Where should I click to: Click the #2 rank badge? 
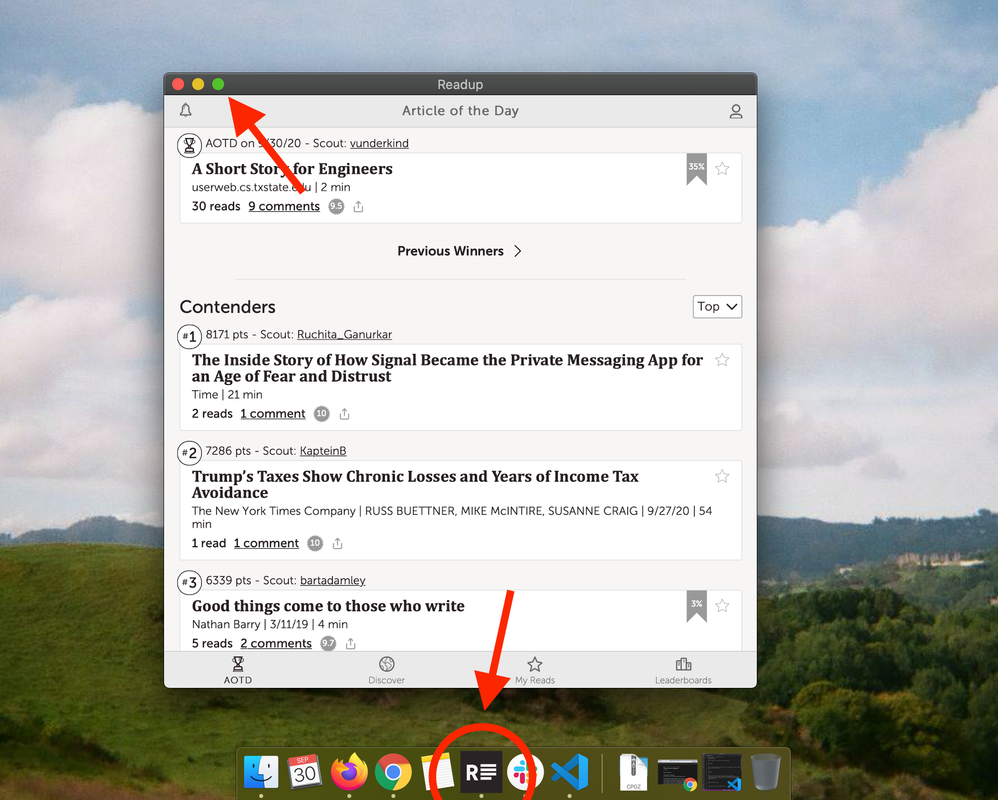(x=189, y=453)
